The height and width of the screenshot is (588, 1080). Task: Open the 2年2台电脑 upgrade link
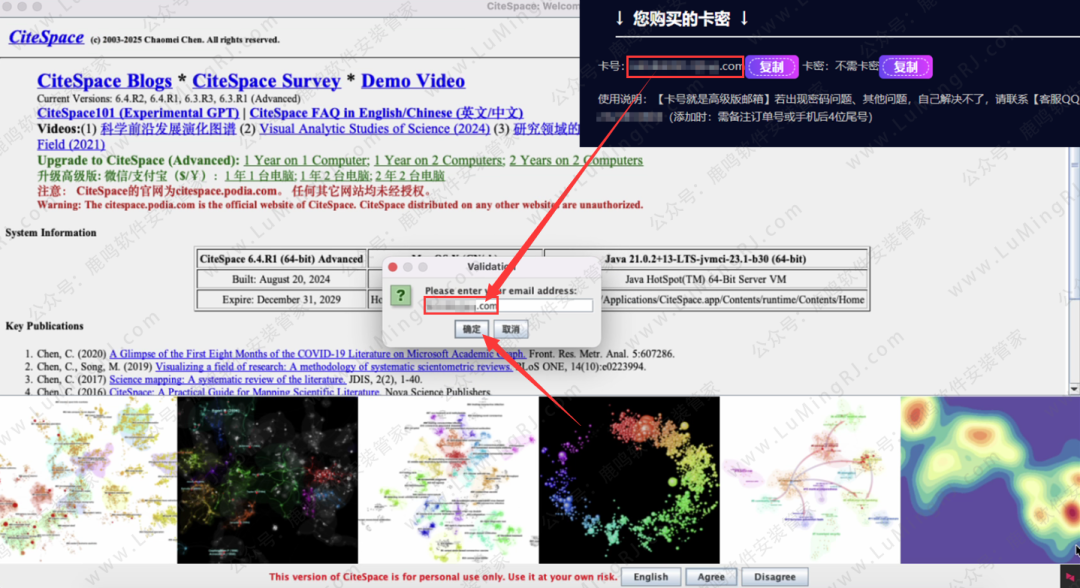tap(409, 176)
